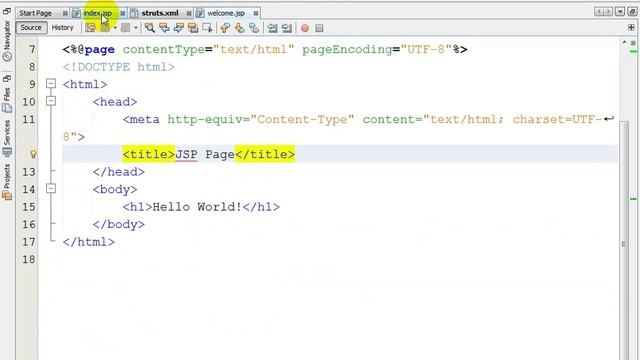The width and height of the screenshot is (640, 360).
Task: Click the vertical scrollbar thumb
Action: click(x=624, y=241)
